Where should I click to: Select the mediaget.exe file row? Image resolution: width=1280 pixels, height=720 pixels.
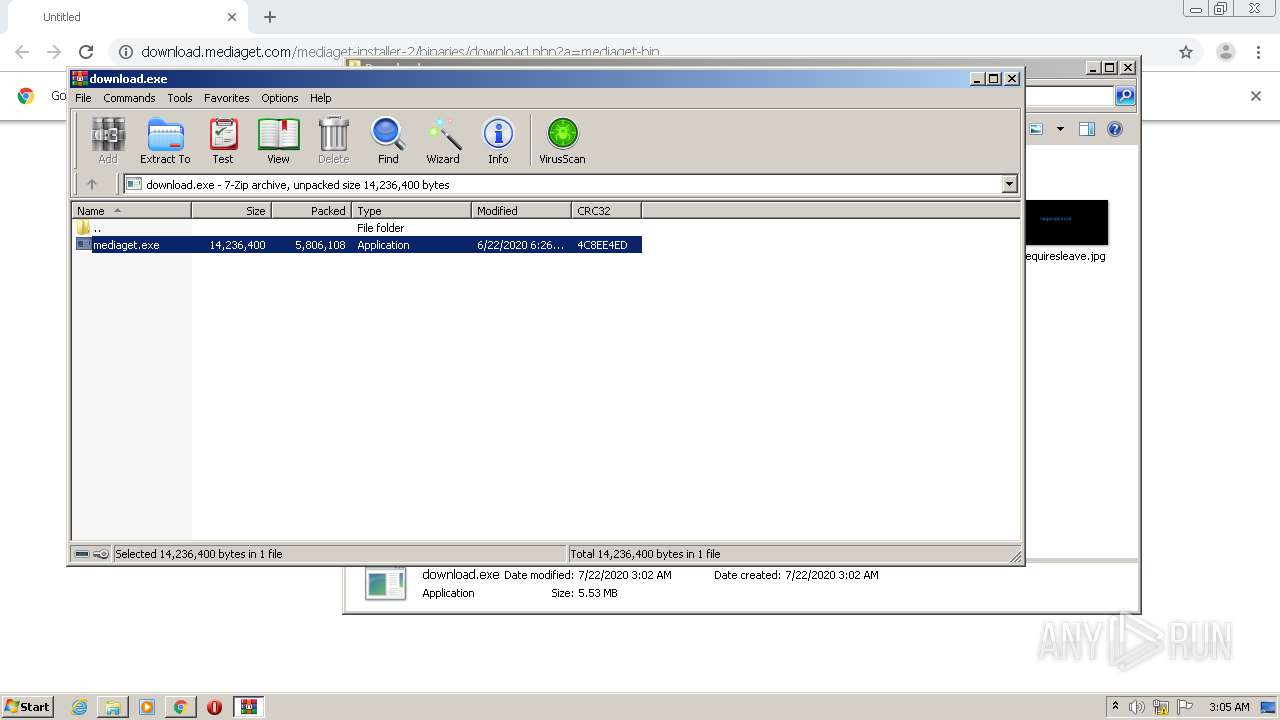[358, 245]
